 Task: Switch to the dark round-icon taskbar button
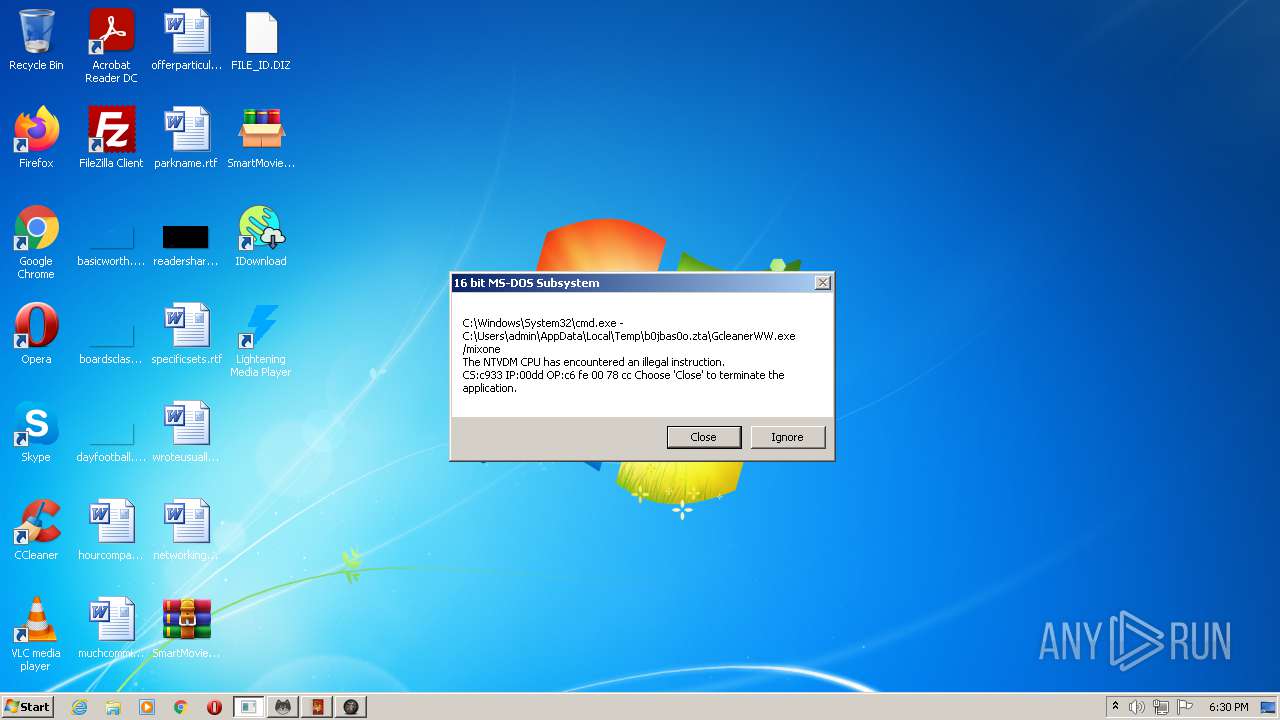click(x=351, y=707)
